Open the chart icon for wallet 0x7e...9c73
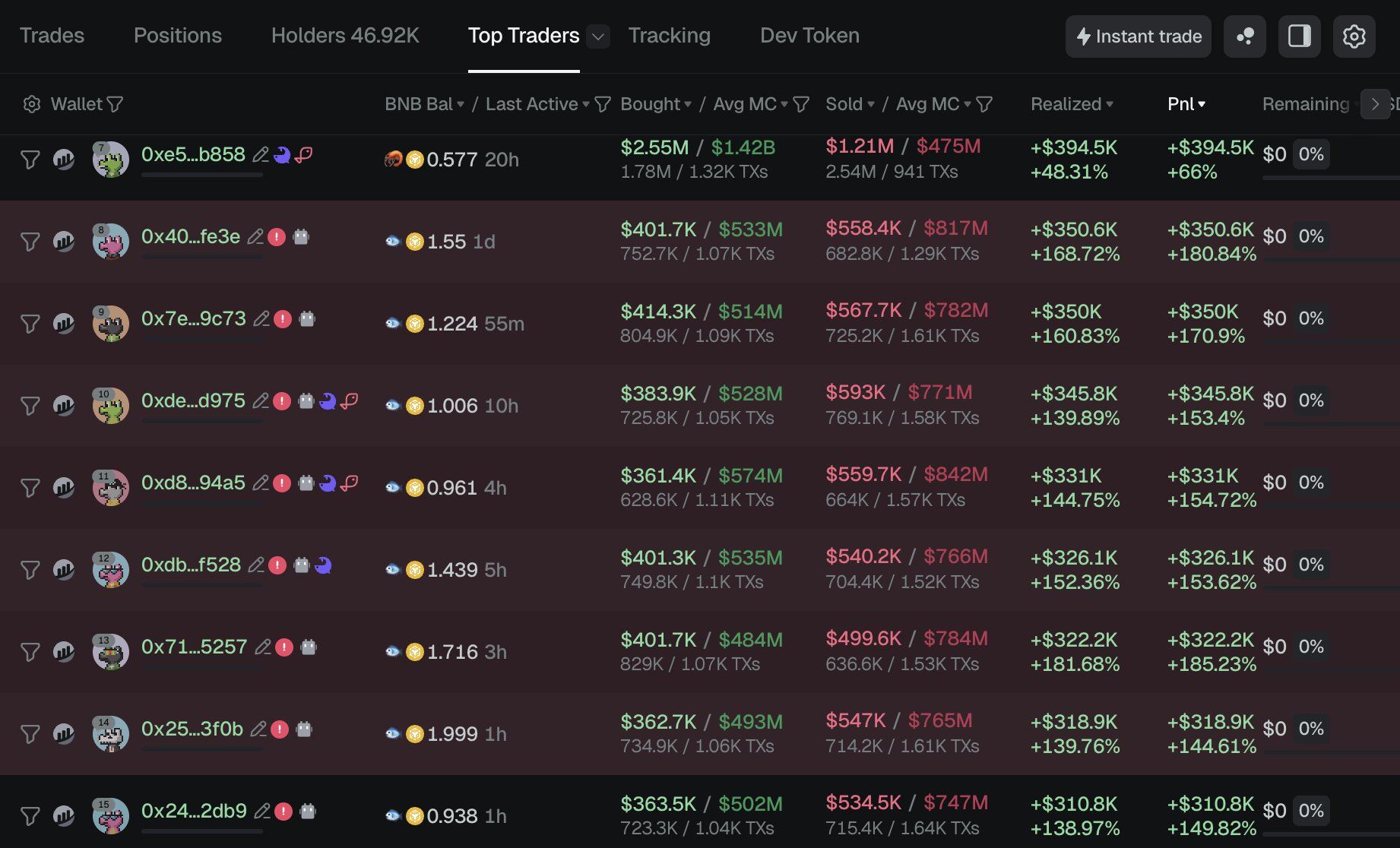The height and width of the screenshot is (848, 1400). [64, 324]
